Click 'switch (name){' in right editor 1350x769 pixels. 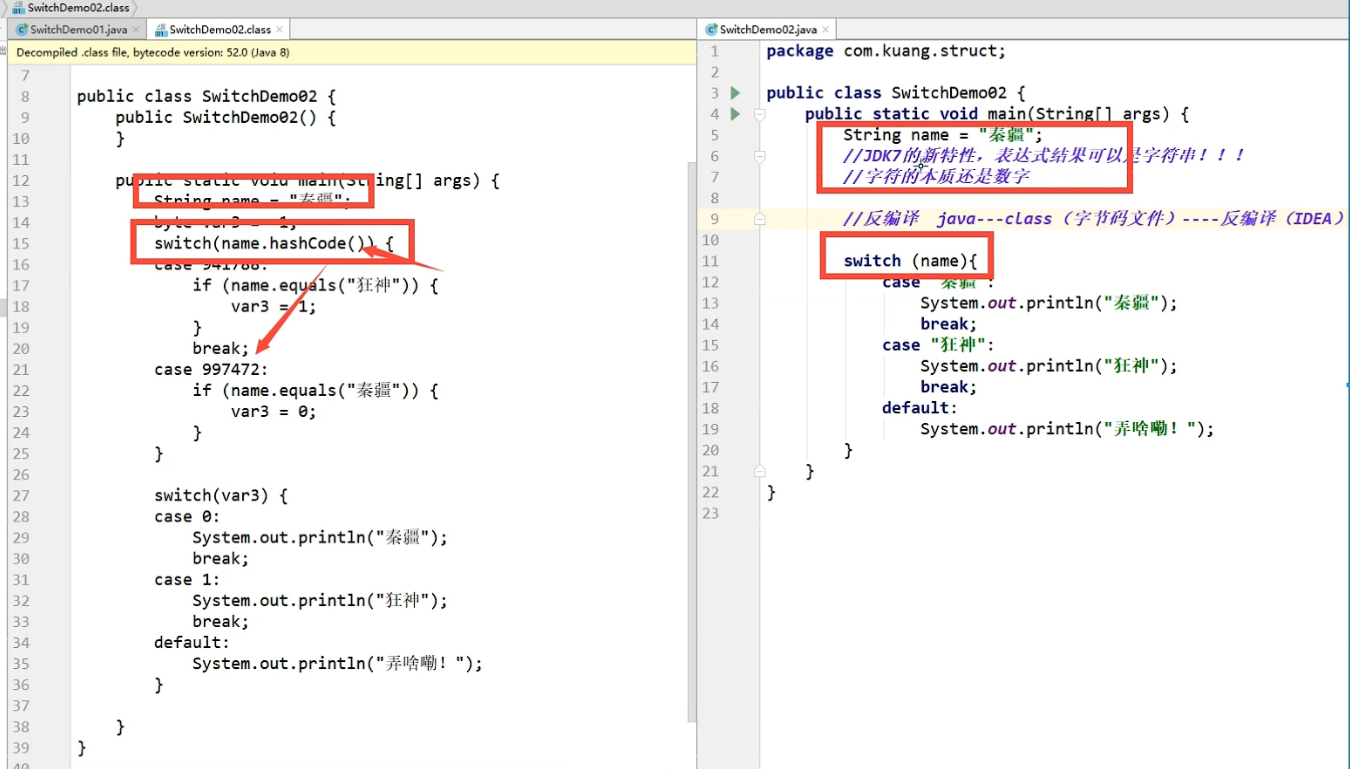[x=910, y=261]
